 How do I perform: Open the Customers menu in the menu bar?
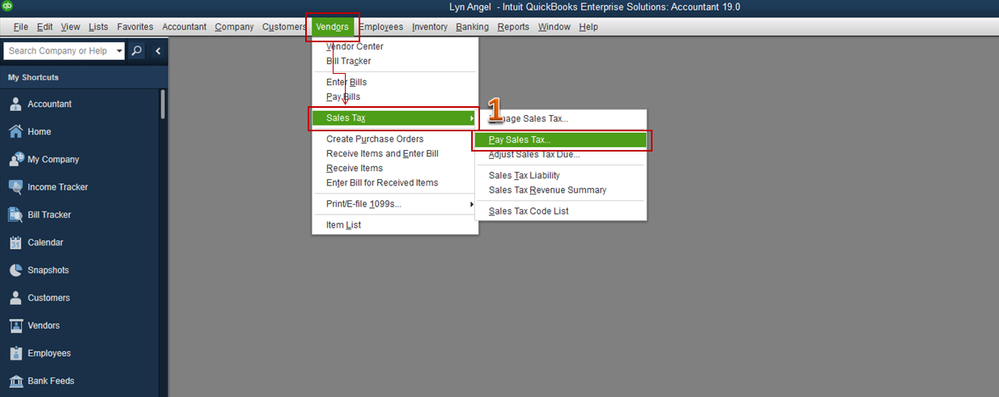pos(284,27)
